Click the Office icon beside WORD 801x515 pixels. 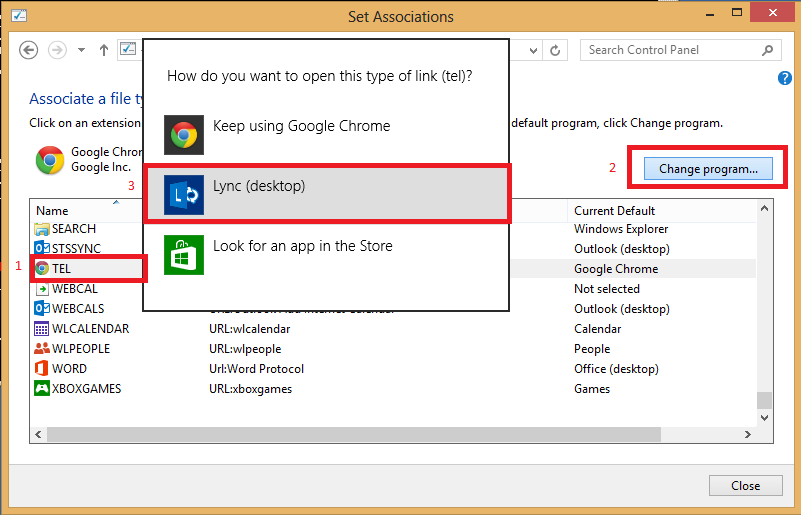point(42,368)
